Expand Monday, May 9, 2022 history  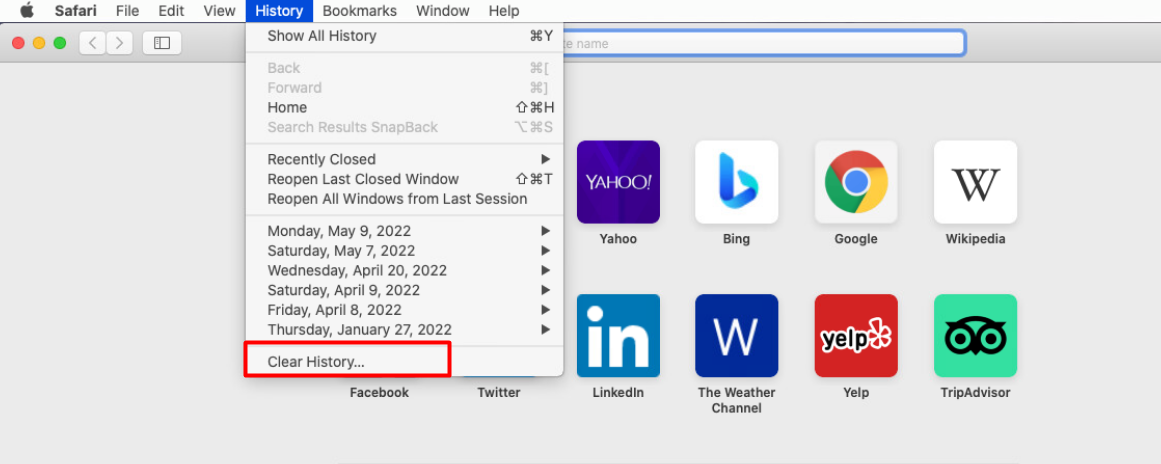[x=404, y=231]
